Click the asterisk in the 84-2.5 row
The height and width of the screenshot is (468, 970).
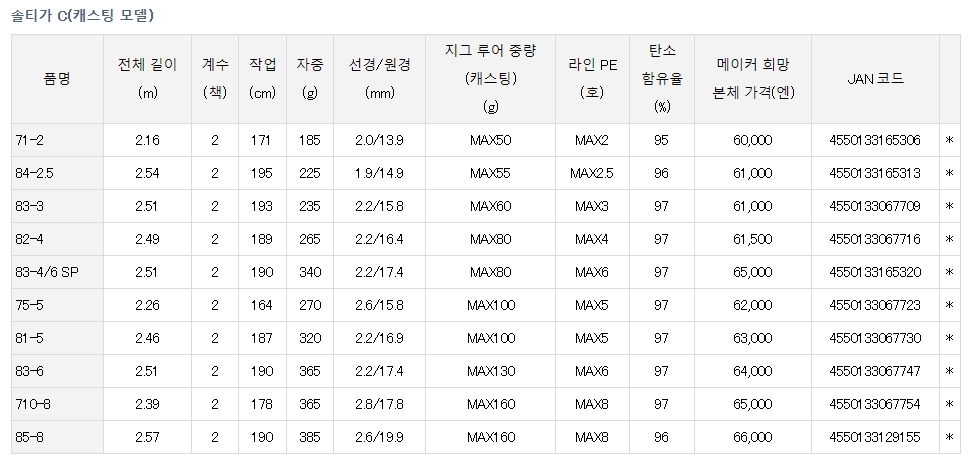click(949, 174)
